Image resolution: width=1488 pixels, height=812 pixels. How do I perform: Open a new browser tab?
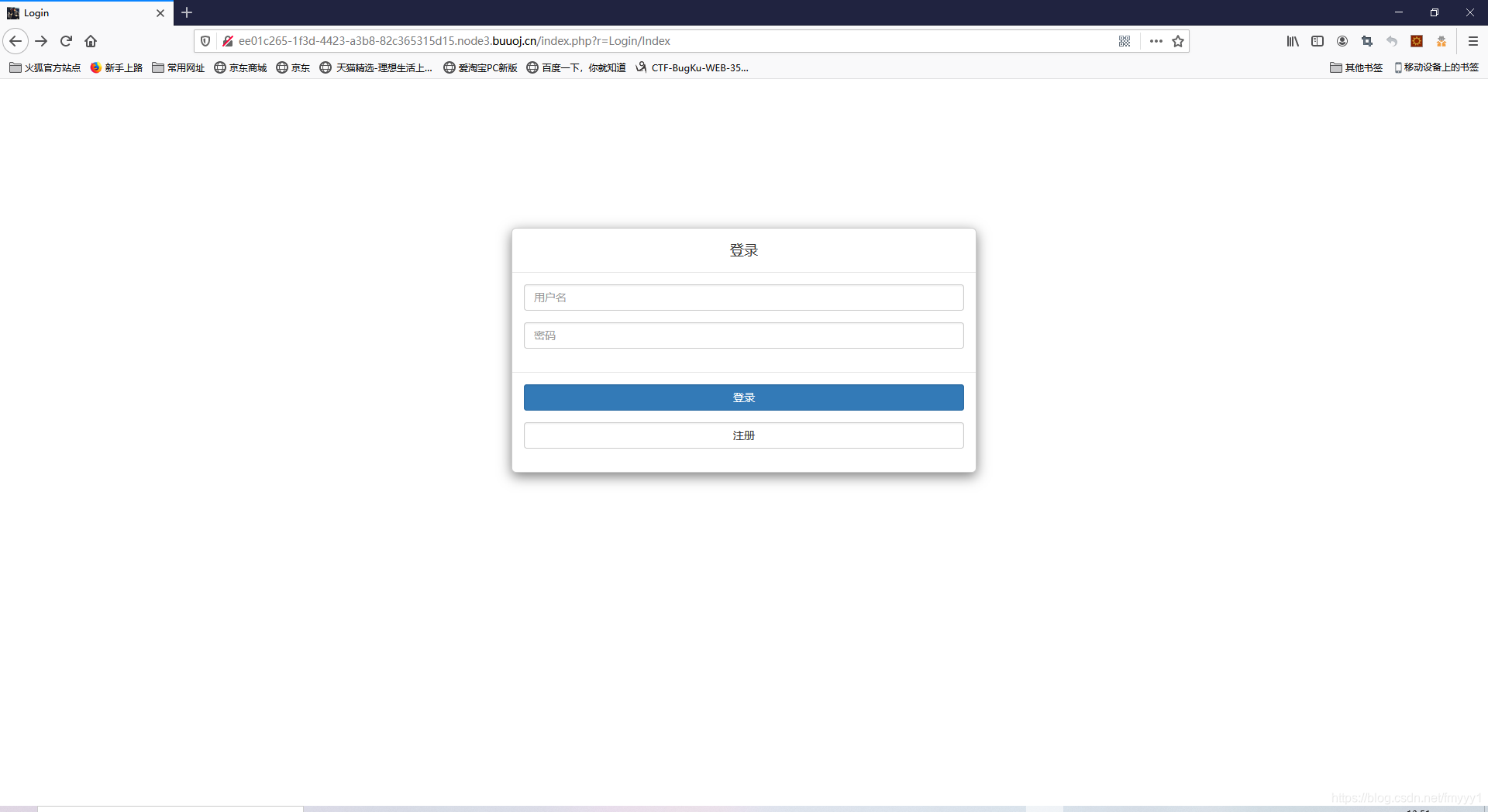tap(187, 12)
